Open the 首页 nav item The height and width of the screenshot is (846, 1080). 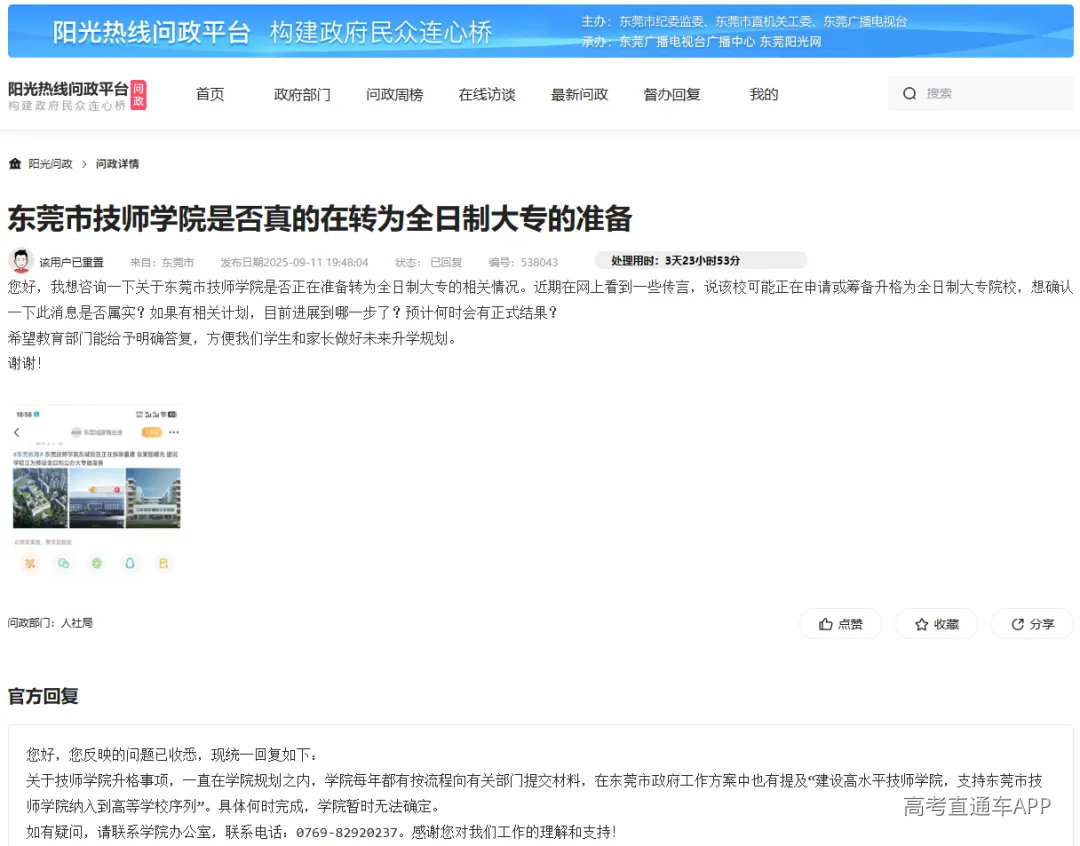(210, 94)
